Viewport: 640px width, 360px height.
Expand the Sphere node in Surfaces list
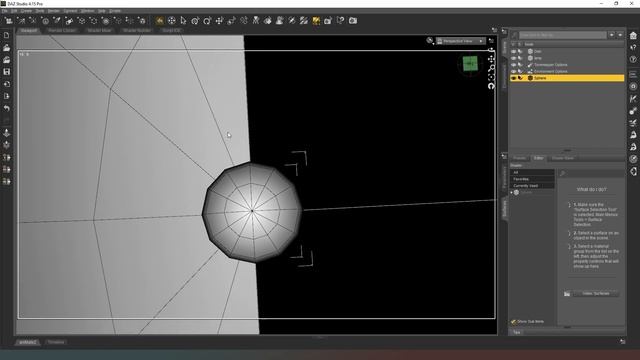[x=511, y=192]
